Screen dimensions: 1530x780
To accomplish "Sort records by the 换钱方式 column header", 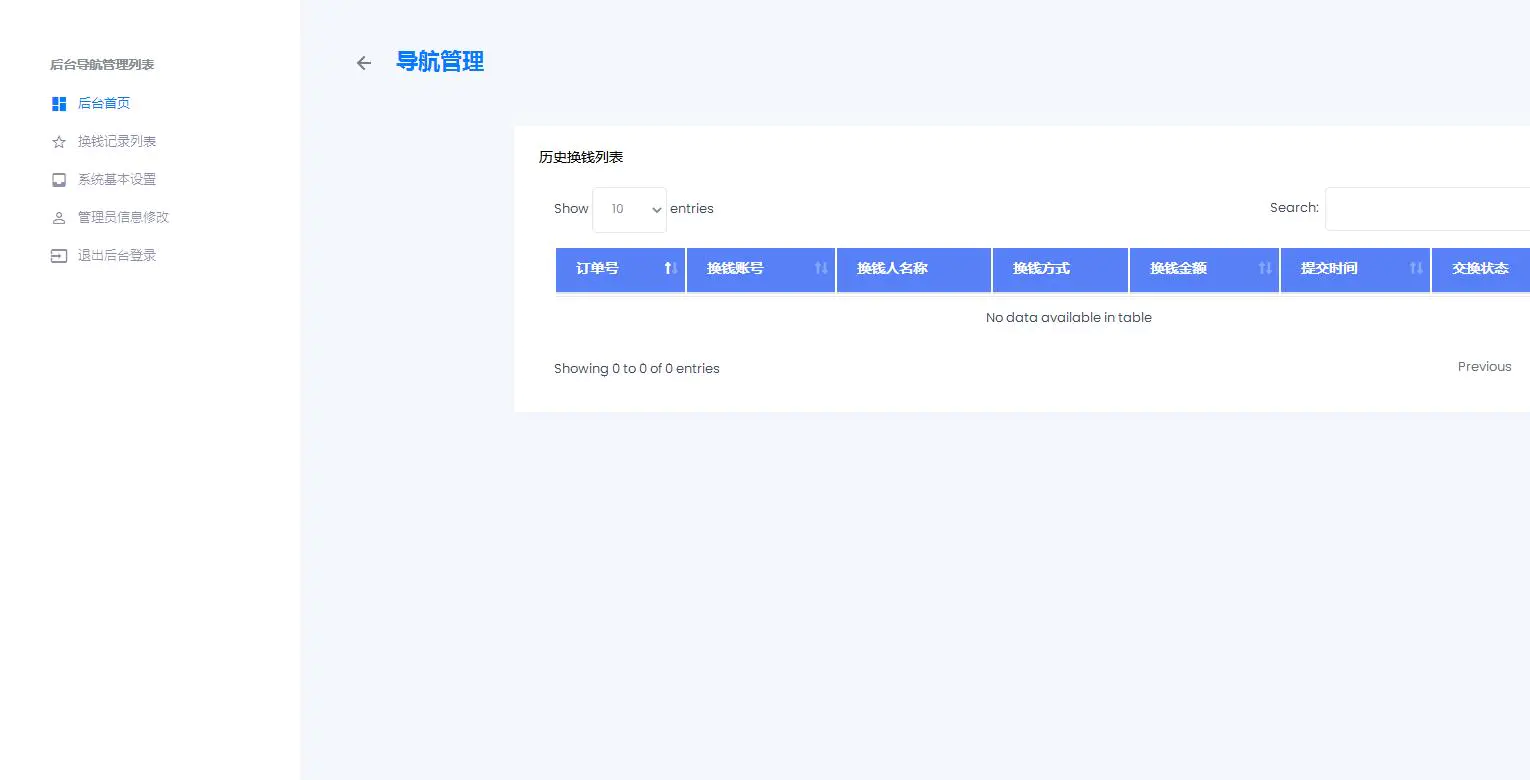I will (1045, 269).
